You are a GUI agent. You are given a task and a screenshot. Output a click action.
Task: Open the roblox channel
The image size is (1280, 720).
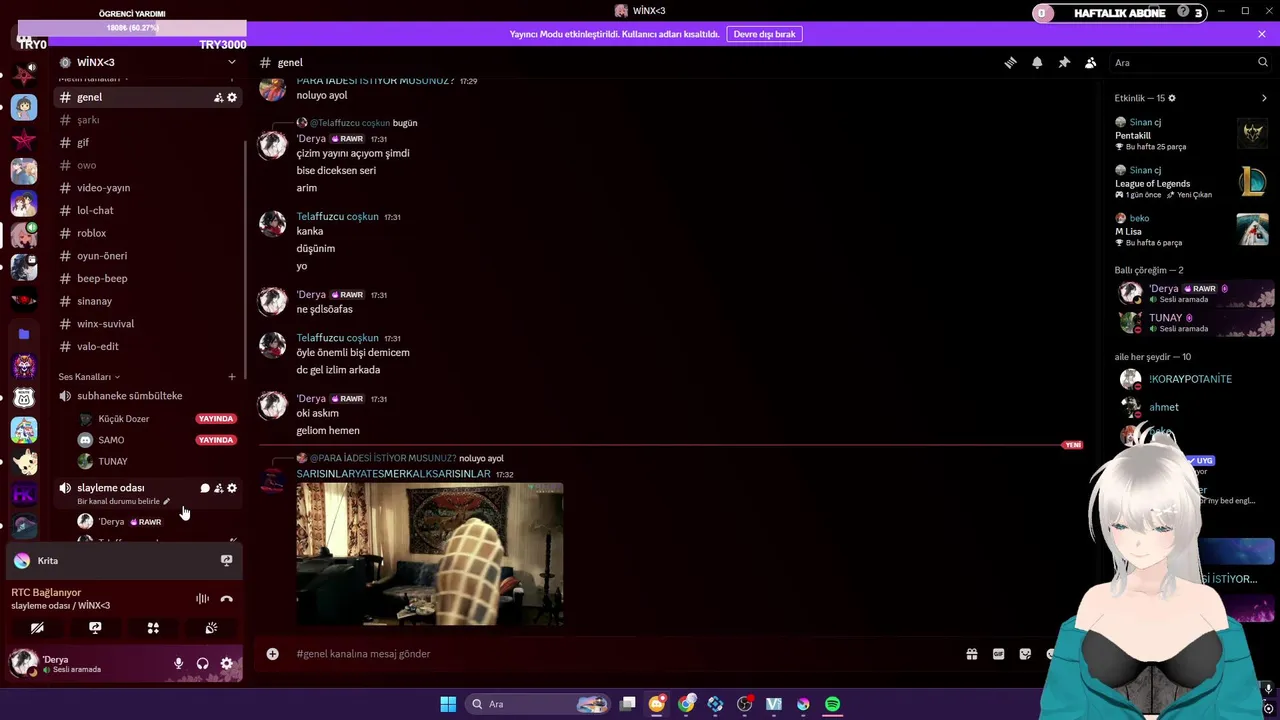coord(148,233)
